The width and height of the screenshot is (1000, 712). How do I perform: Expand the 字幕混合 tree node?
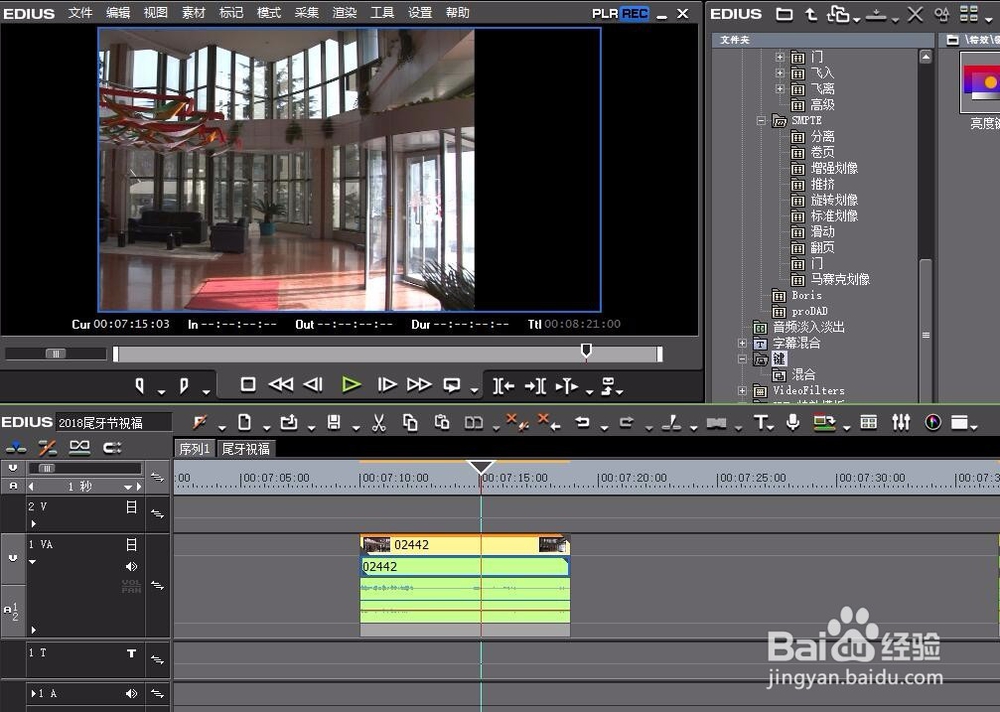click(x=743, y=343)
